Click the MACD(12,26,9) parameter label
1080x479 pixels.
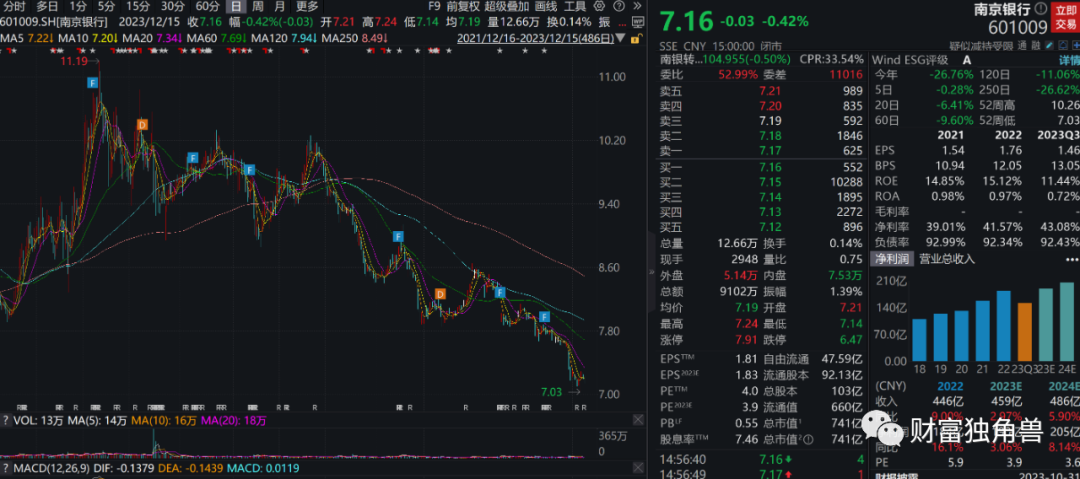52,469
